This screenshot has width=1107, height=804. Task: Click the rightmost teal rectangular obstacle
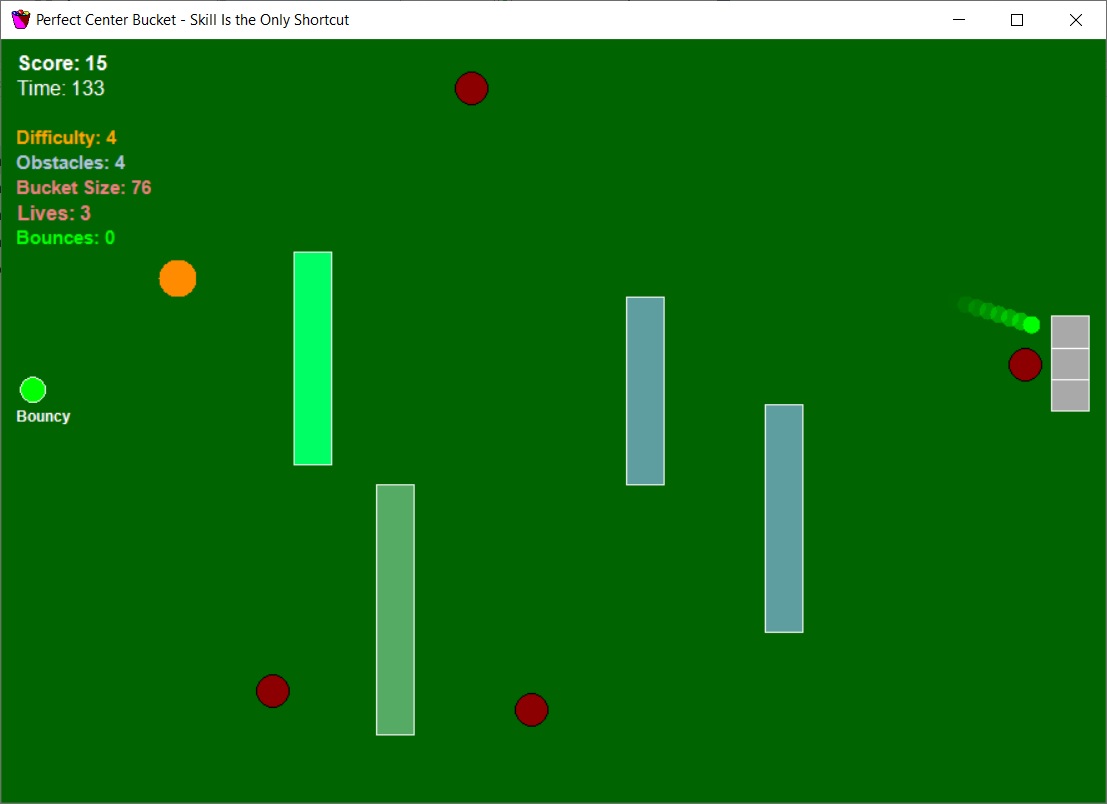click(x=784, y=518)
